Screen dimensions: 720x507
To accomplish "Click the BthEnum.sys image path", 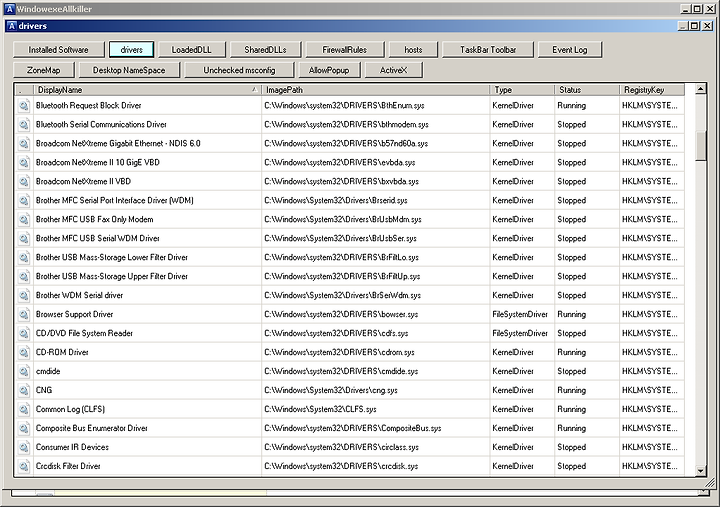I will (344, 106).
